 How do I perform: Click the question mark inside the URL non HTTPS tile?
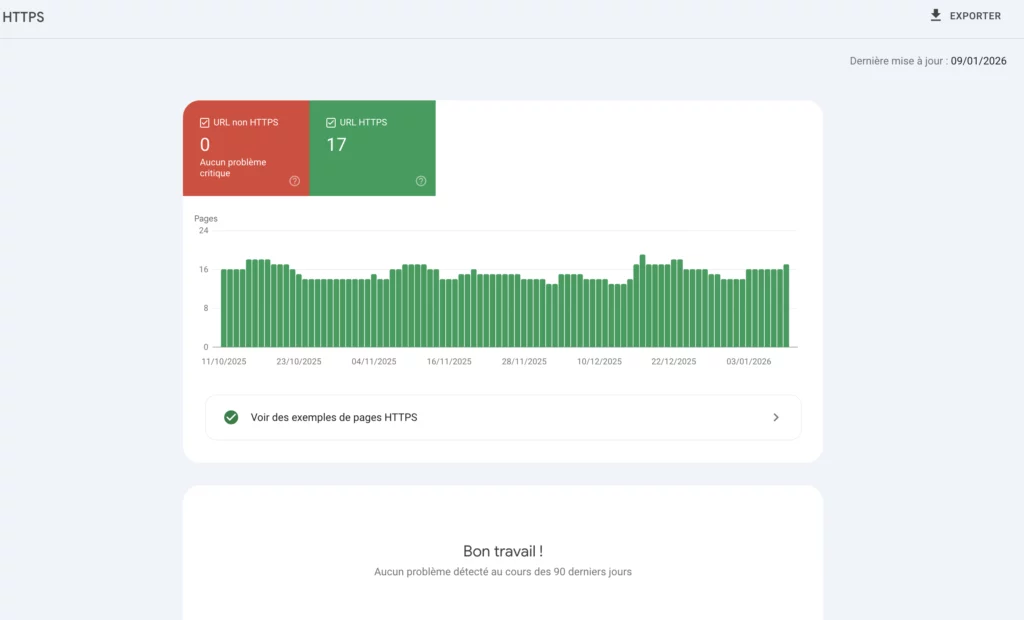click(295, 181)
